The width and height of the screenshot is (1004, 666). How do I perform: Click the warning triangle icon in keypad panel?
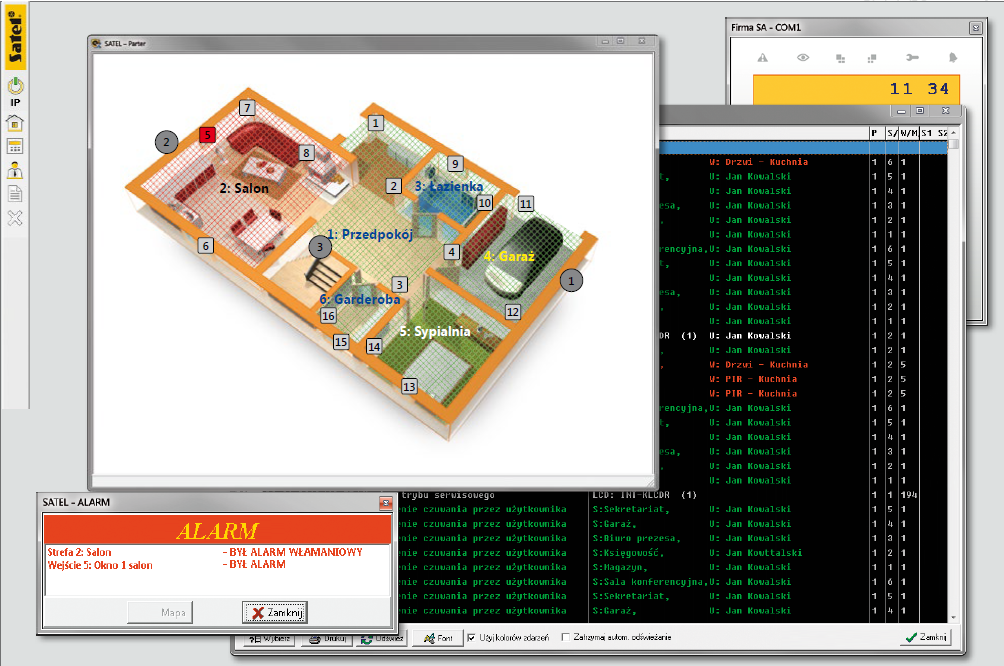(762, 58)
